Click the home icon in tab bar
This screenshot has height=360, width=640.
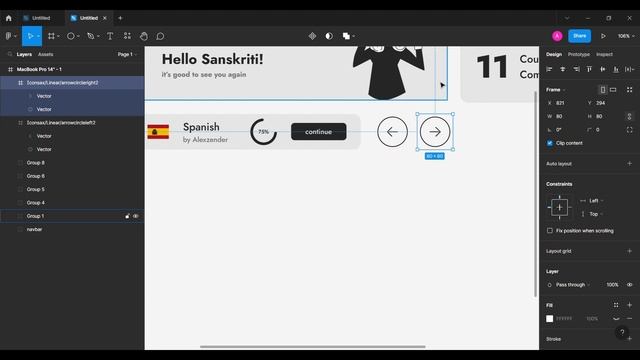click(x=9, y=18)
